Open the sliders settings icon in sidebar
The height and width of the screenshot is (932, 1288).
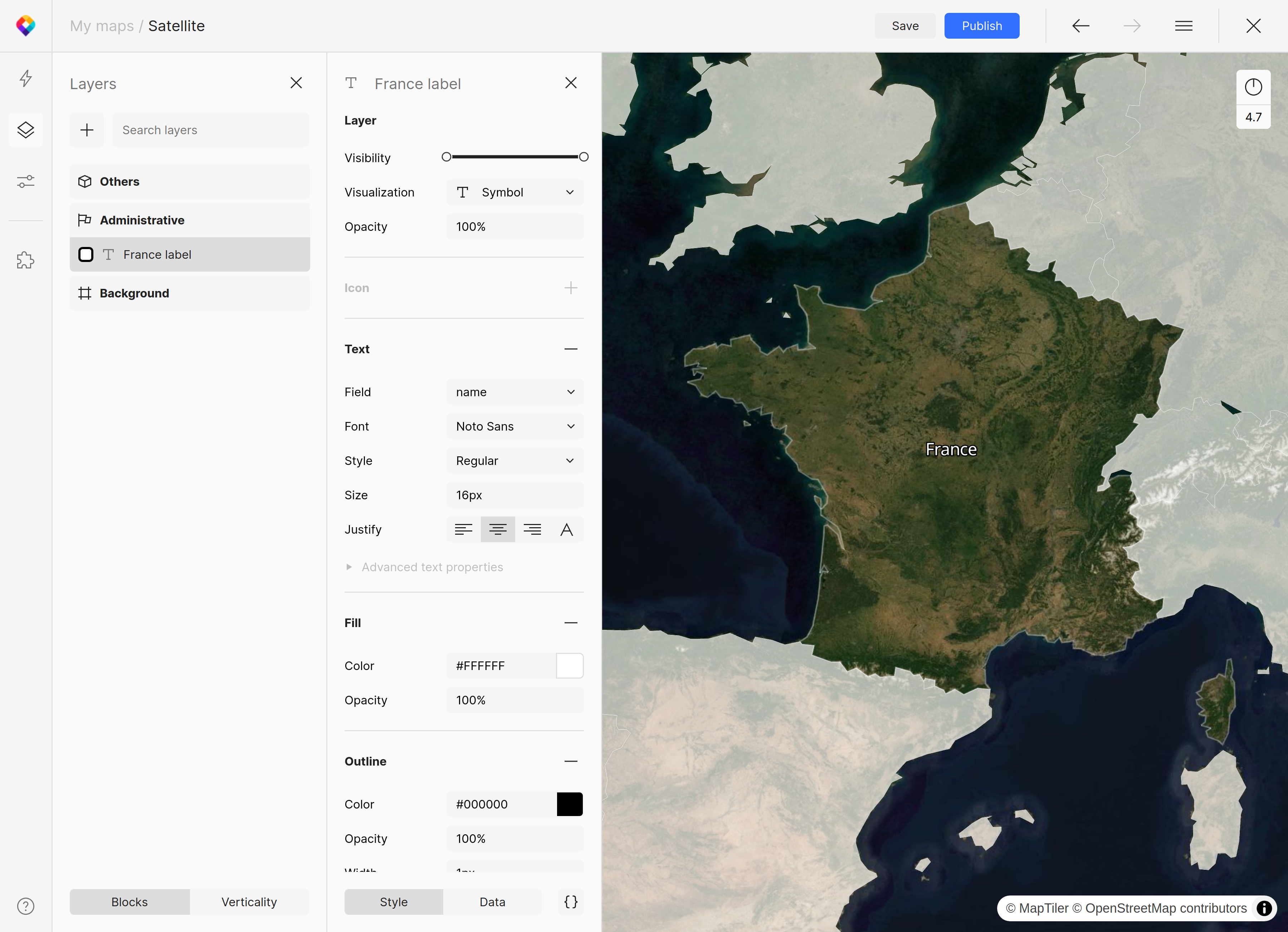[25, 181]
